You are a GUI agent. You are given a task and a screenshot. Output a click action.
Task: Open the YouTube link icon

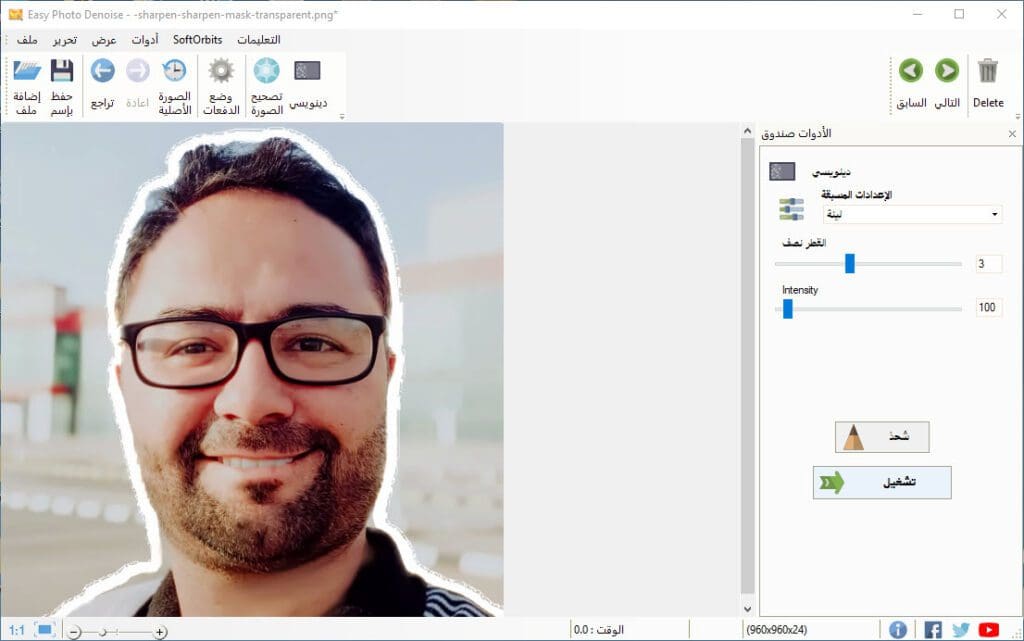(989, 630)
